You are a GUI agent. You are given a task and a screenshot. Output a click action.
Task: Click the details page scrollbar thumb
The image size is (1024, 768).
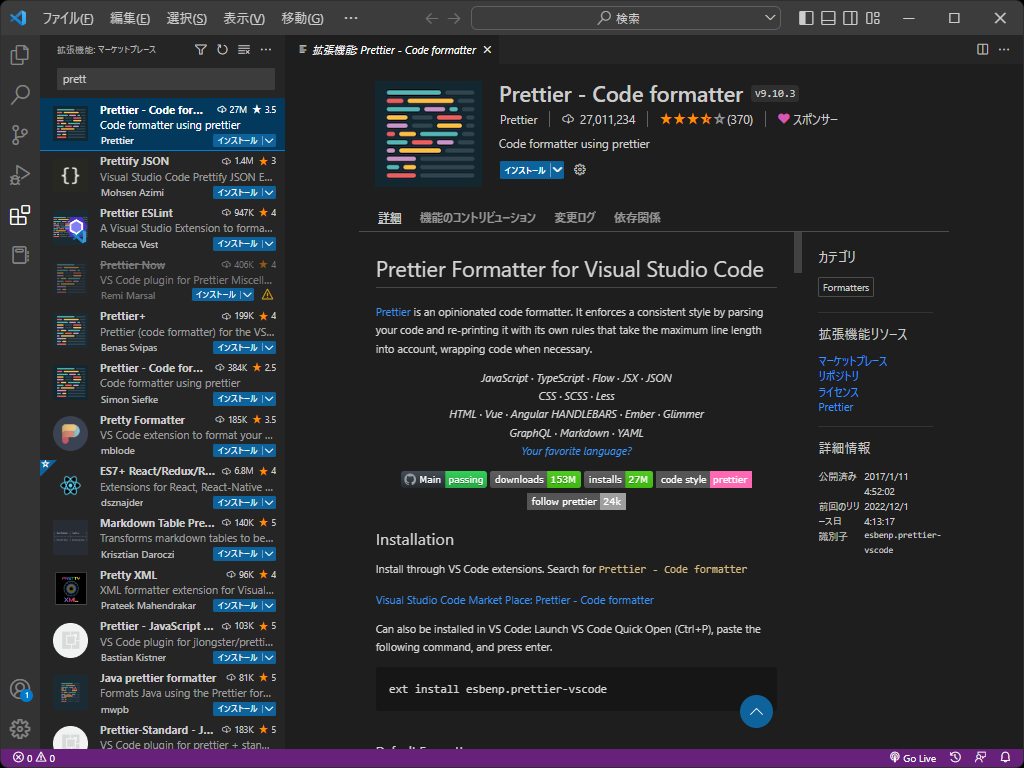coord(797,252)
